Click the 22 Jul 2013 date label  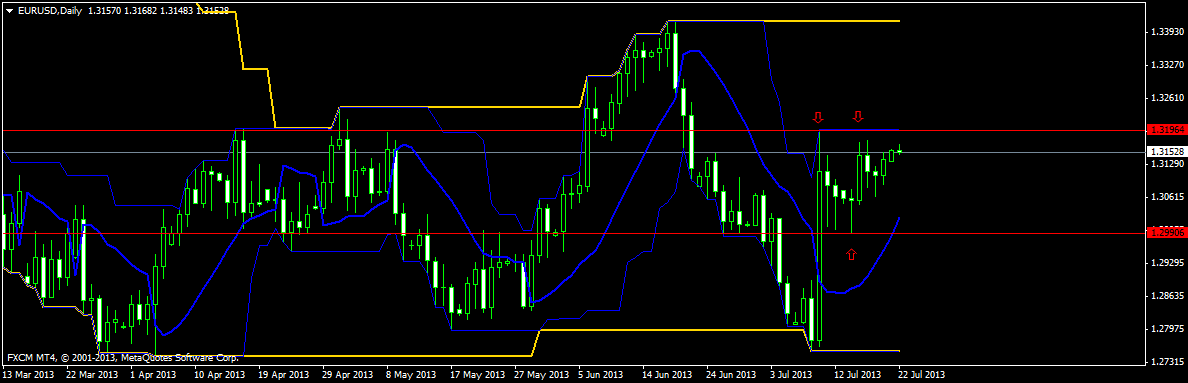click(x=921, y=374)
